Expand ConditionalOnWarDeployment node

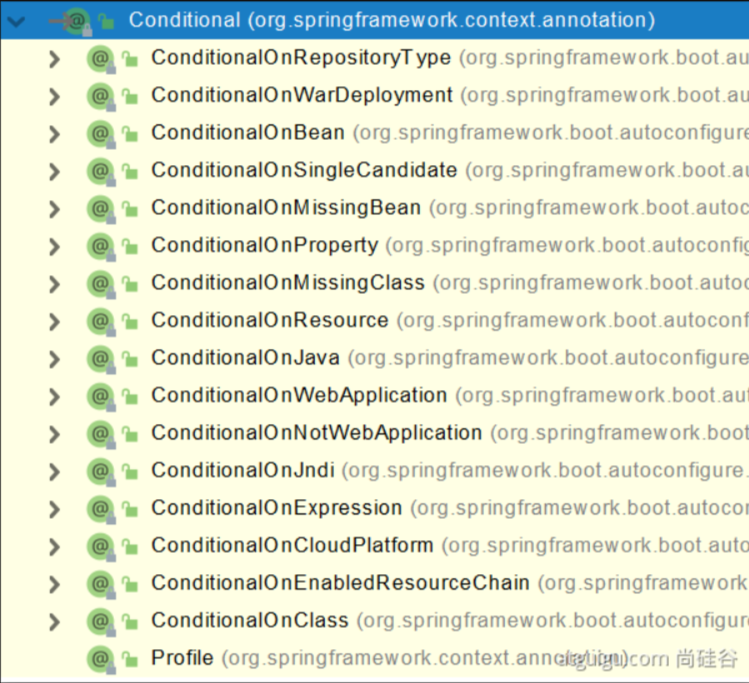(x=54, y=97)
